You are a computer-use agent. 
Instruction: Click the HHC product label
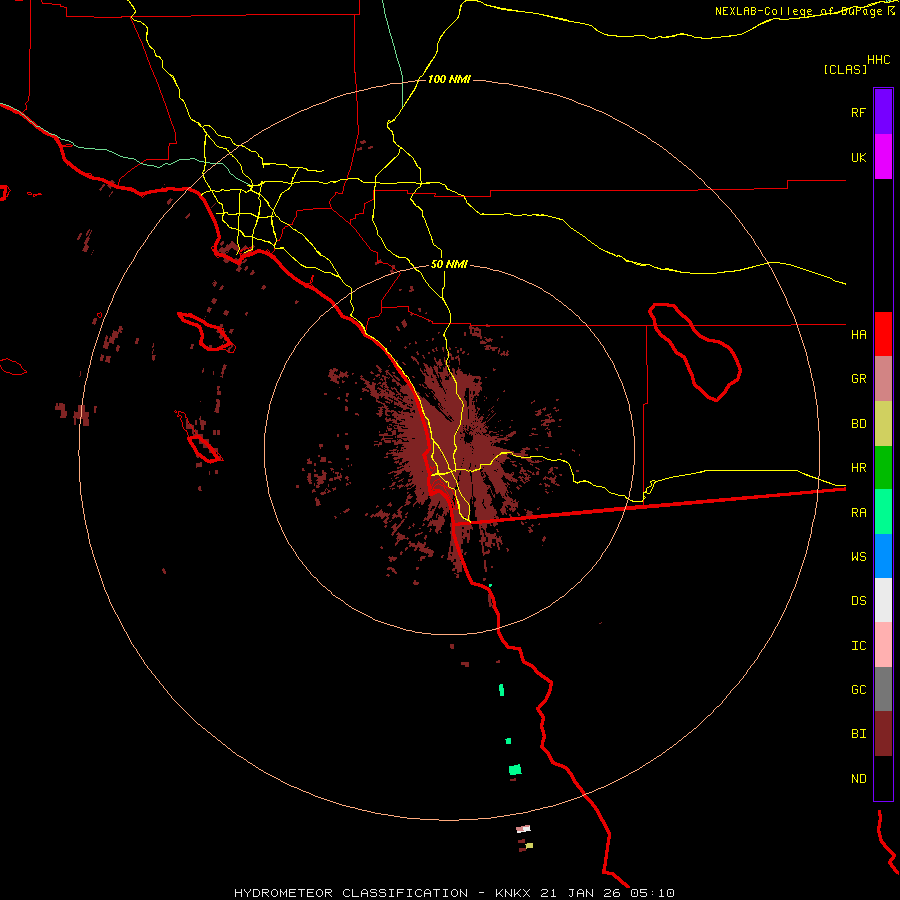(x=878, y=60)
